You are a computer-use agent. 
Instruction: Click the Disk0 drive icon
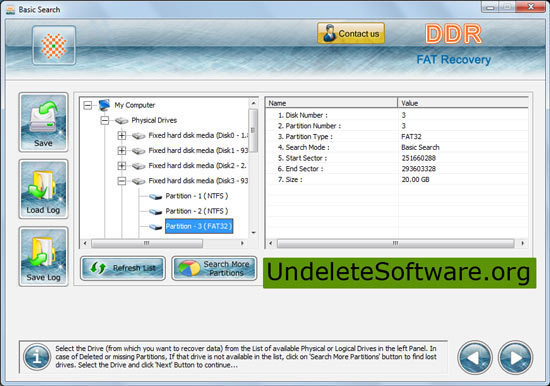pos(139,136)
